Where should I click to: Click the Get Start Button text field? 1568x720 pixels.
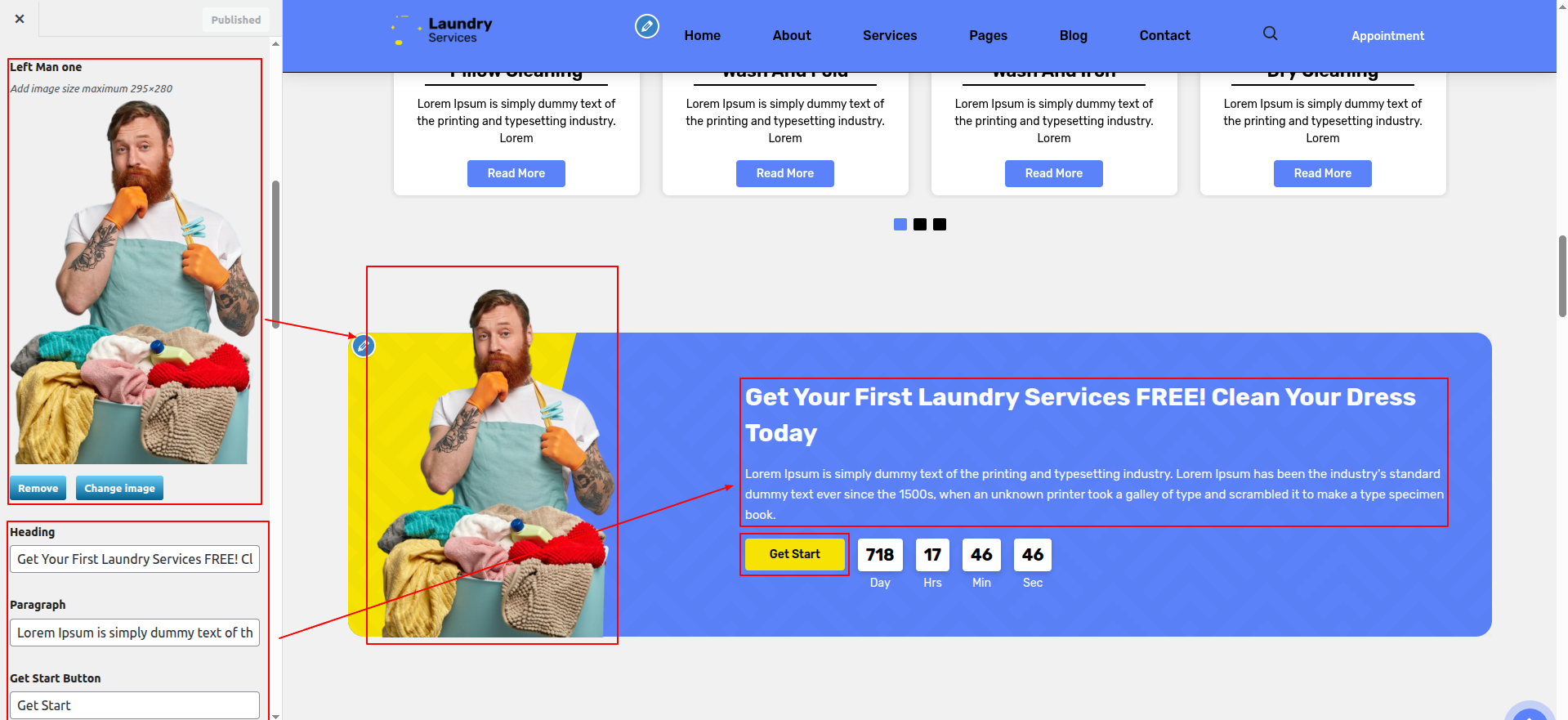pyautogui.click(x=135, y=705)
